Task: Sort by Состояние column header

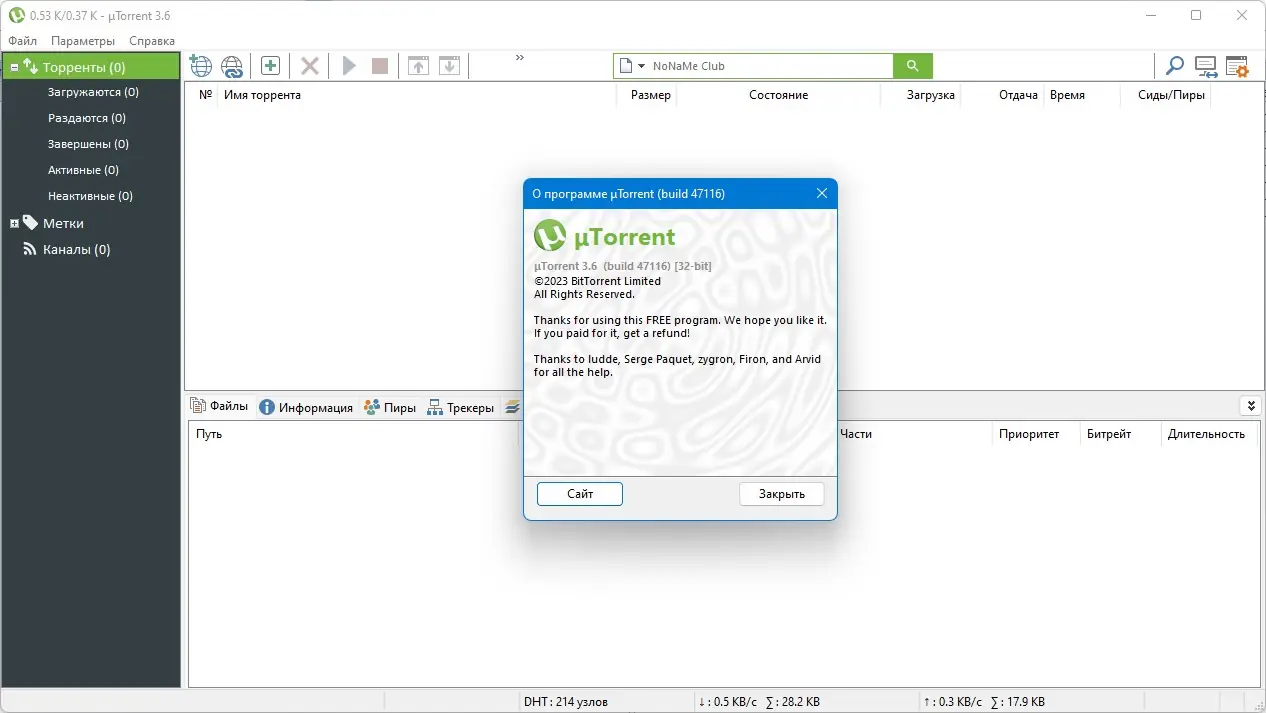Action: 778,95
